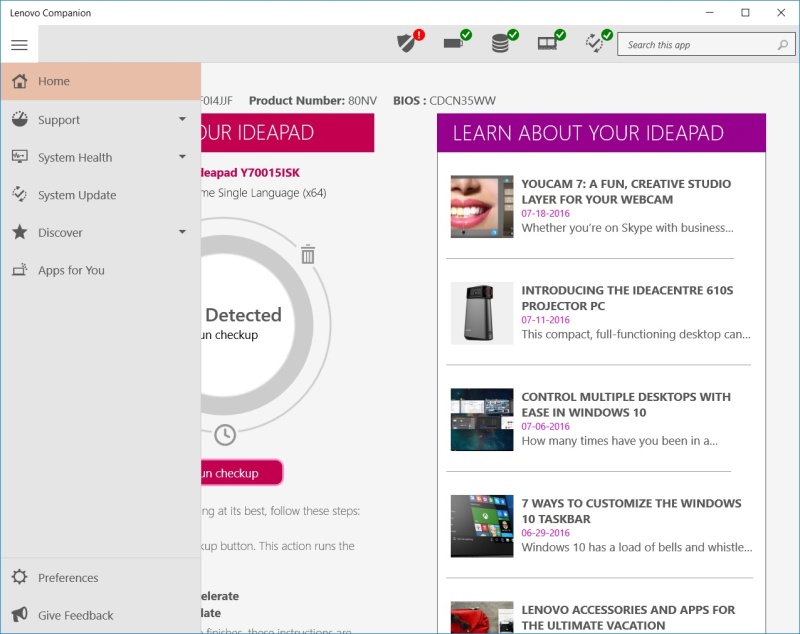The image size is (800, 634).
Task: Click the ideapad Y70015ISK model name
Action: pyautogui.click(x=251, y=173)
